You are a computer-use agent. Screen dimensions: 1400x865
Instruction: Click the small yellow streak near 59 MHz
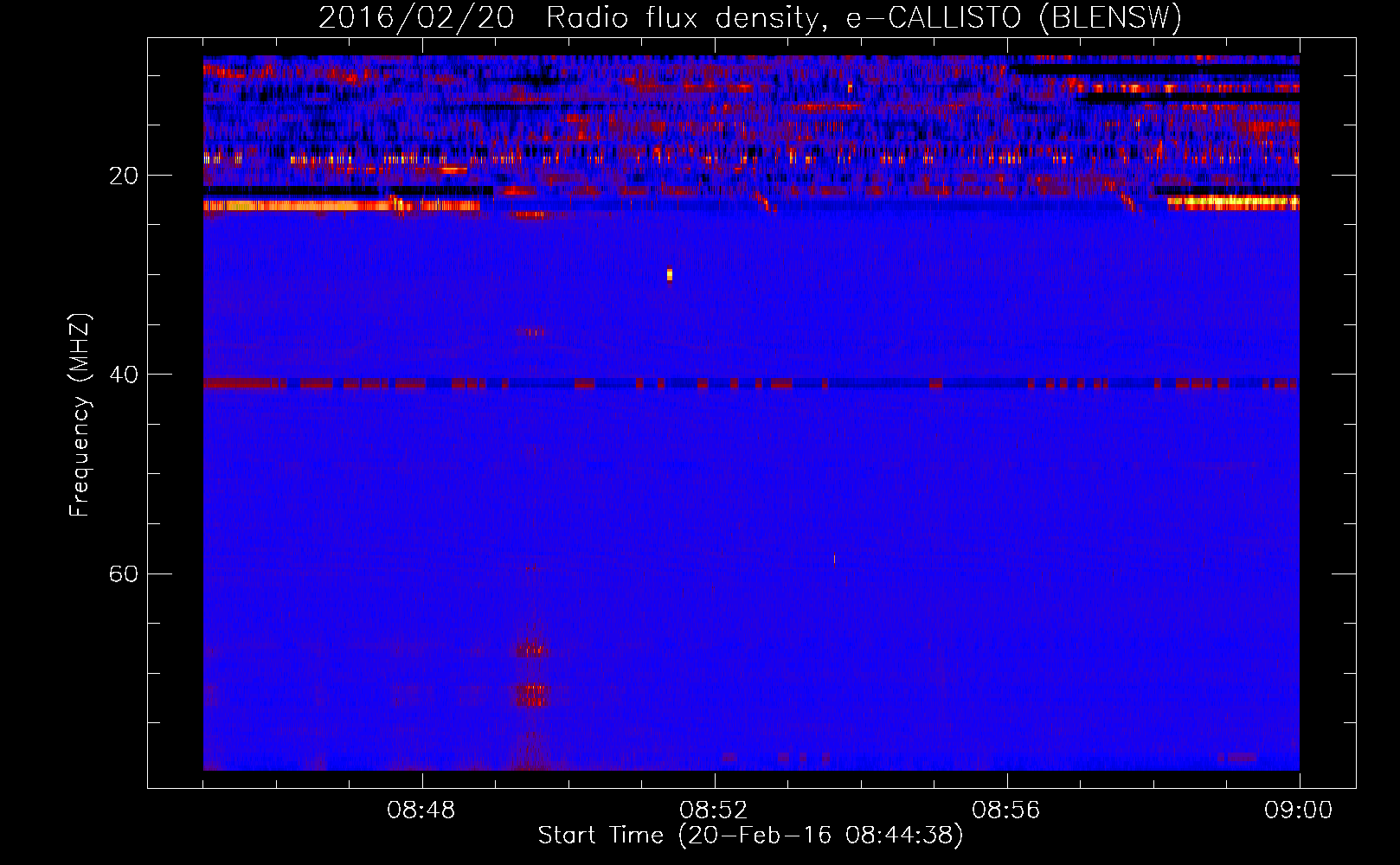point(834,560)
